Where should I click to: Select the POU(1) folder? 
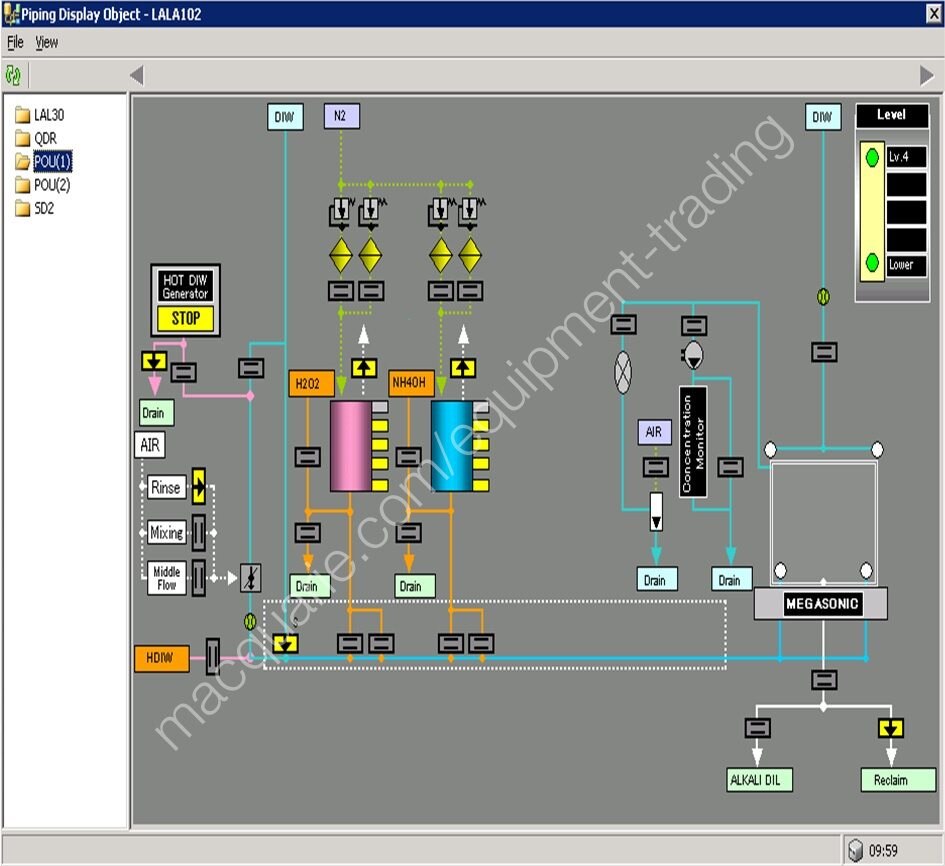pyautogui.click(x=43, y=161)
